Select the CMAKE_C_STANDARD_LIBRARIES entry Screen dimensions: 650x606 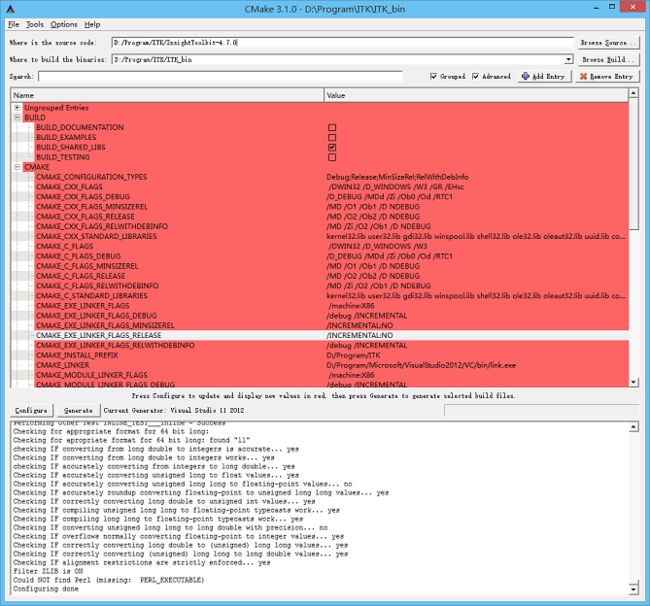(x=92, y=296)
